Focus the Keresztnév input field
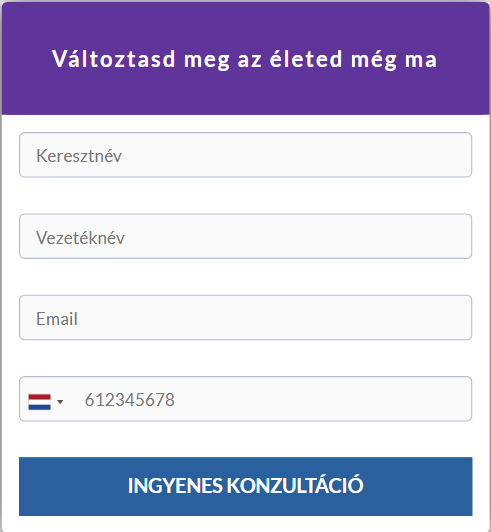The width and height of the screenshot is (491, 532). point(245,155)
